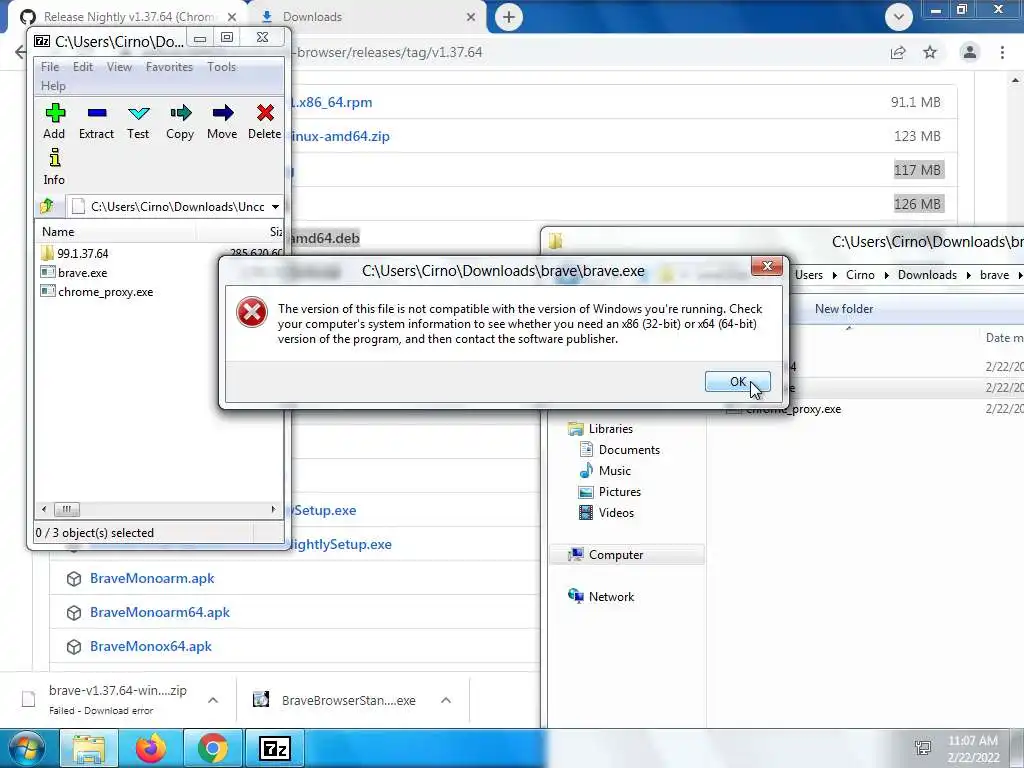Image resolution: width=1024 pixels, height=768 pixels.
Task: Click the browser back arrow
Action: pyautogui.click(x=20, y=52)
